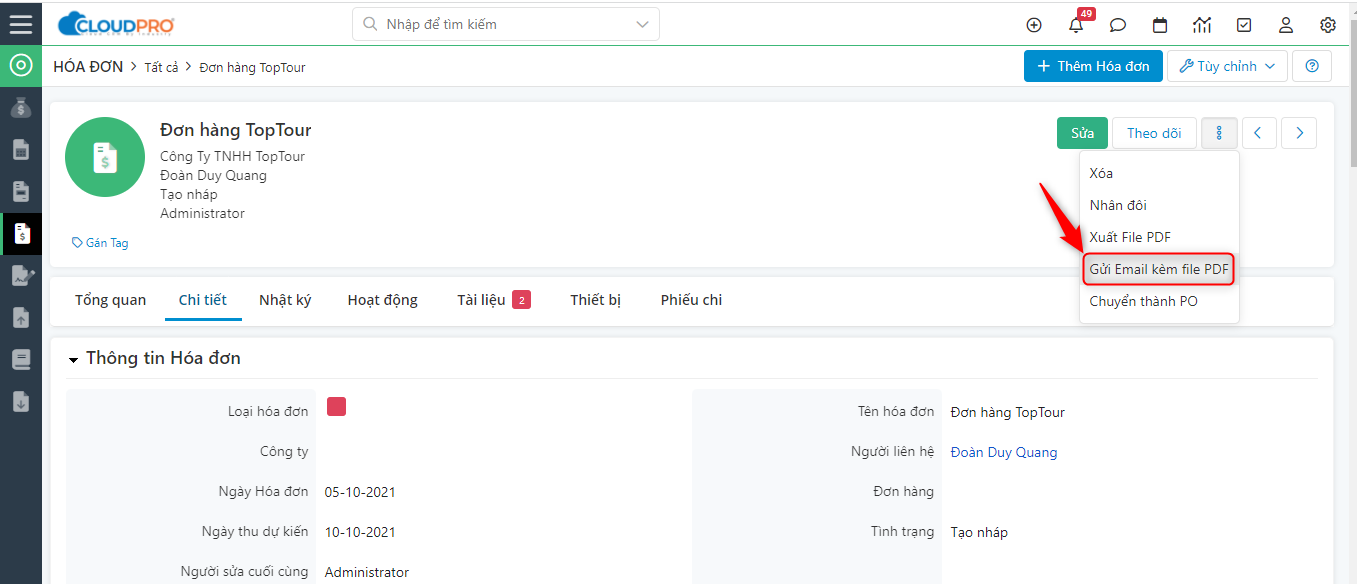Click Công Ty TNHH TopTour in header

(233, 156)
